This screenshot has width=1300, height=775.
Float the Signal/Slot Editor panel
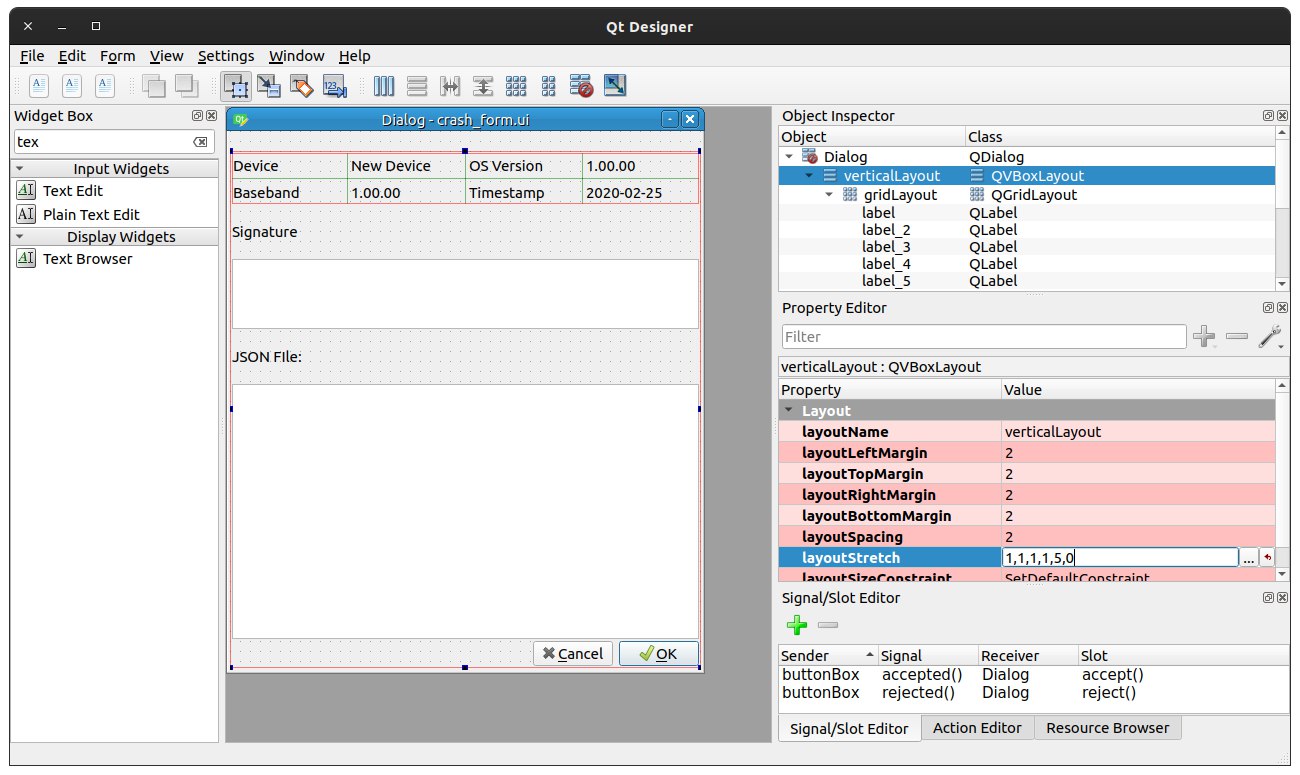click(x=1268, y=598)
